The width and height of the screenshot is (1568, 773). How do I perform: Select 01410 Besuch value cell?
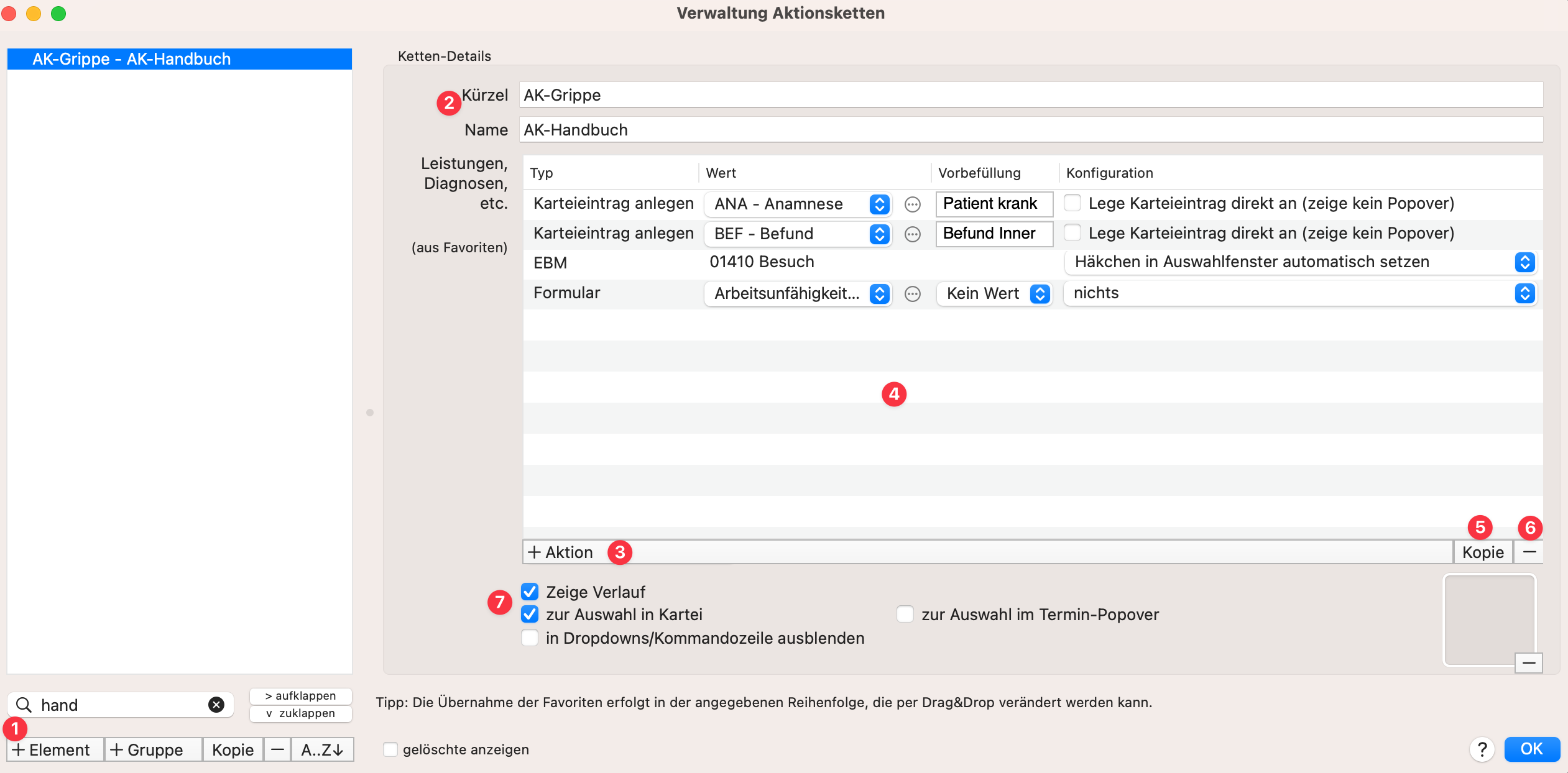pyautogui.click(x=762, y=262)
